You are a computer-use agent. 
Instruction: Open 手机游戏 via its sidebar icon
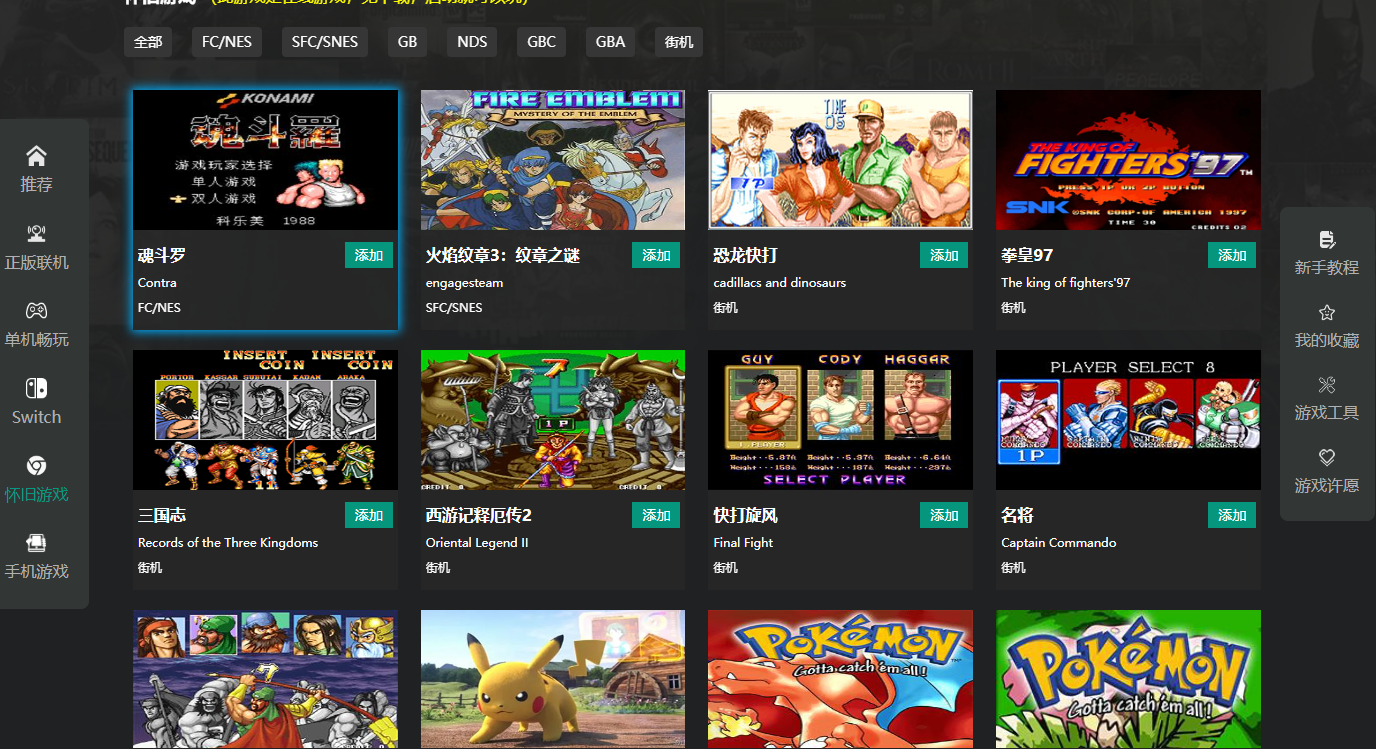[x=36, y=543]
